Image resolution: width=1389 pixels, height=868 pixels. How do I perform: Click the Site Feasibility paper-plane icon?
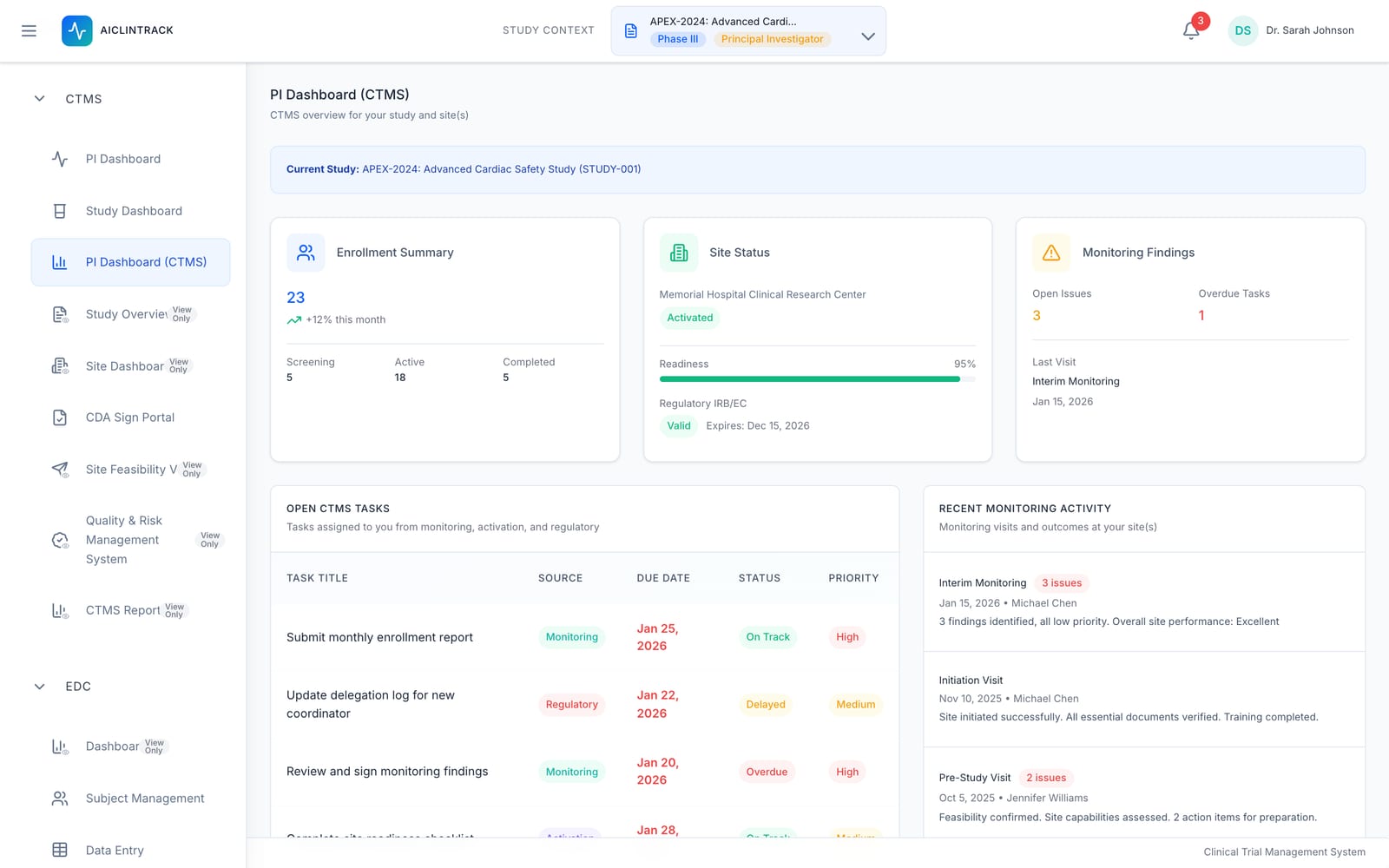(x=60, y=470)
